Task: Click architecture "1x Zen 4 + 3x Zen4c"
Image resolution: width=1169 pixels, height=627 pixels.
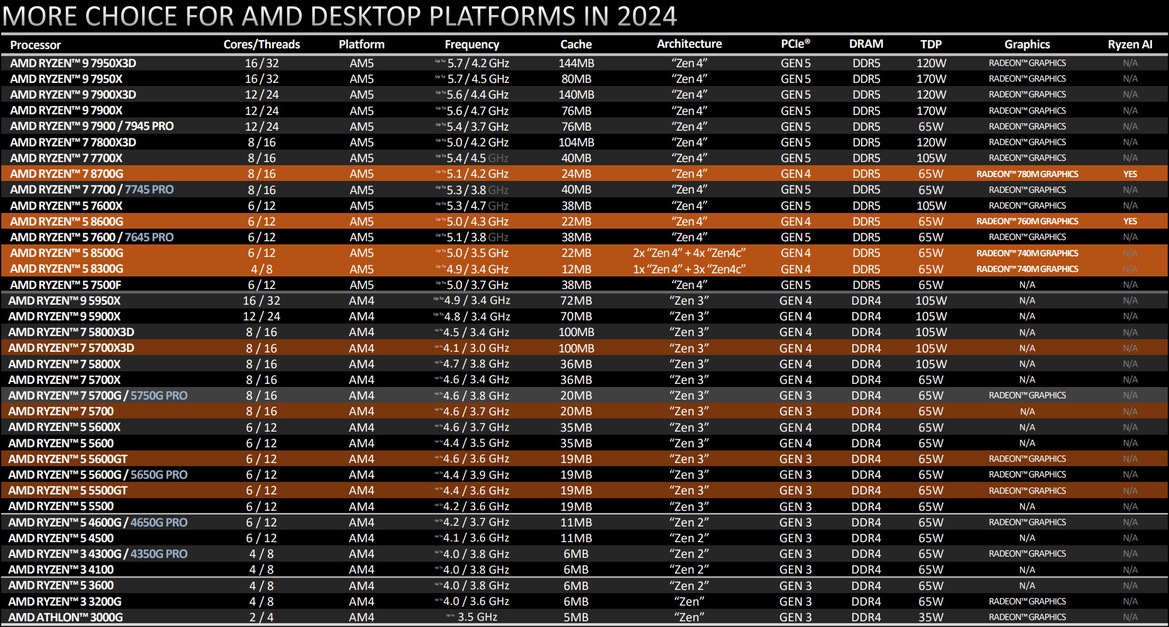Action: 689,269
